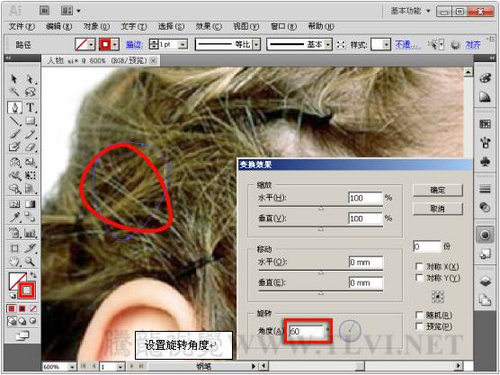The image size is (500, 375).
Task: Select the Type tool
Action: click(x=30, y=107)
